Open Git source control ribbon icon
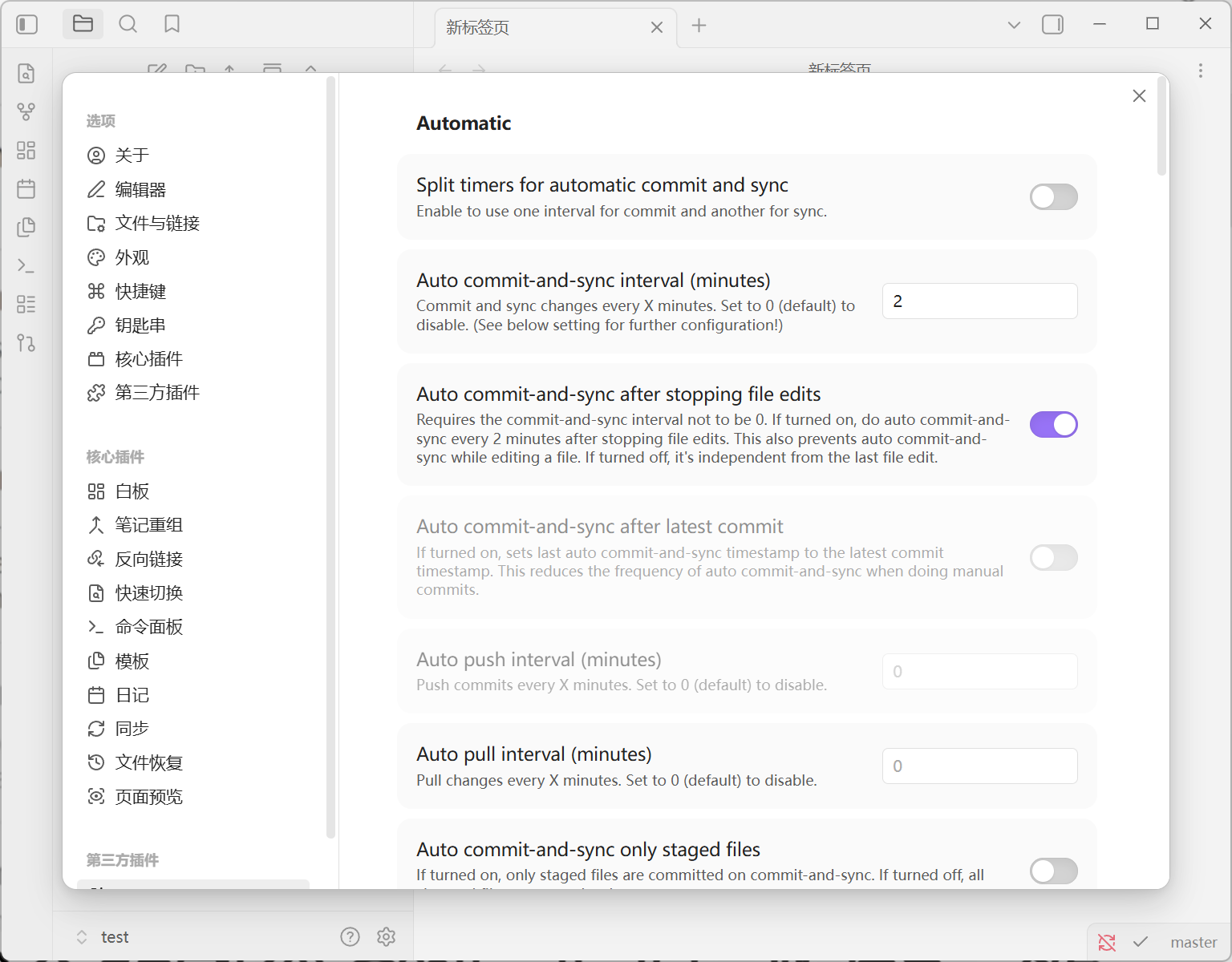This screenshot has width=1232, height=962. click(x=26, y=342)
